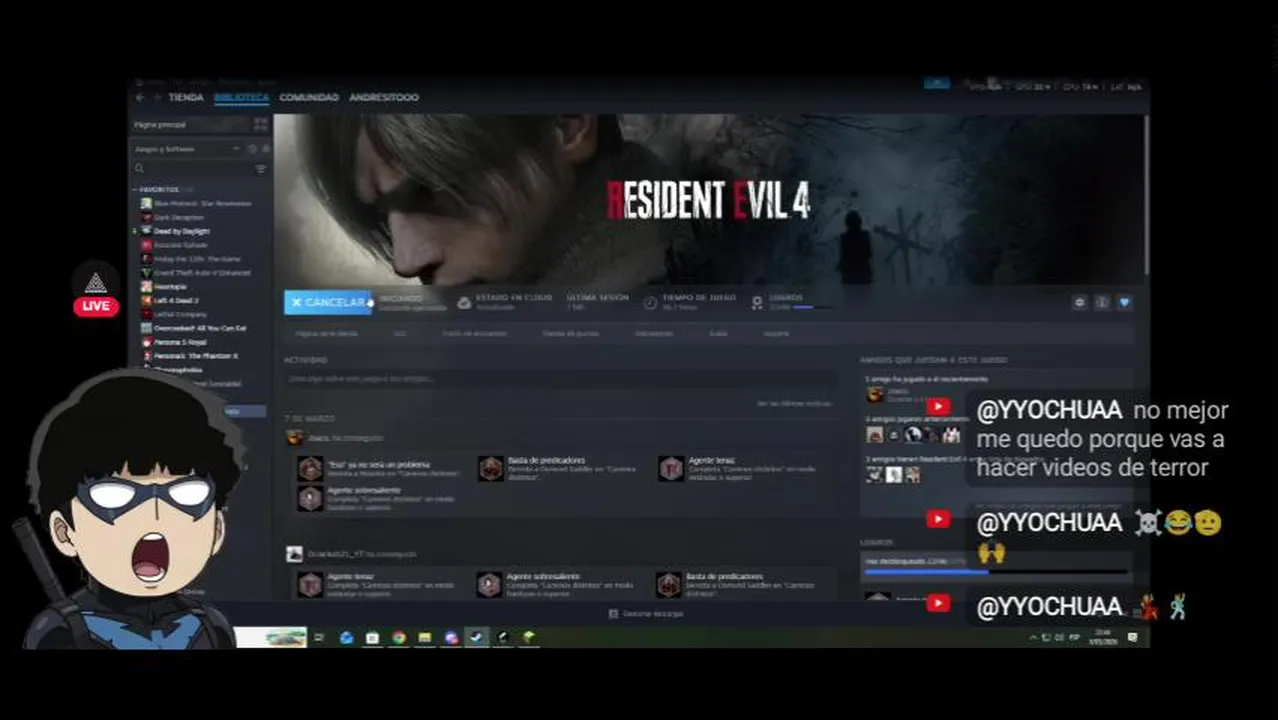Click the forward navigation arrow in Steam
The width and height of the screenshot is (1278, 720).
click(156, 97)
